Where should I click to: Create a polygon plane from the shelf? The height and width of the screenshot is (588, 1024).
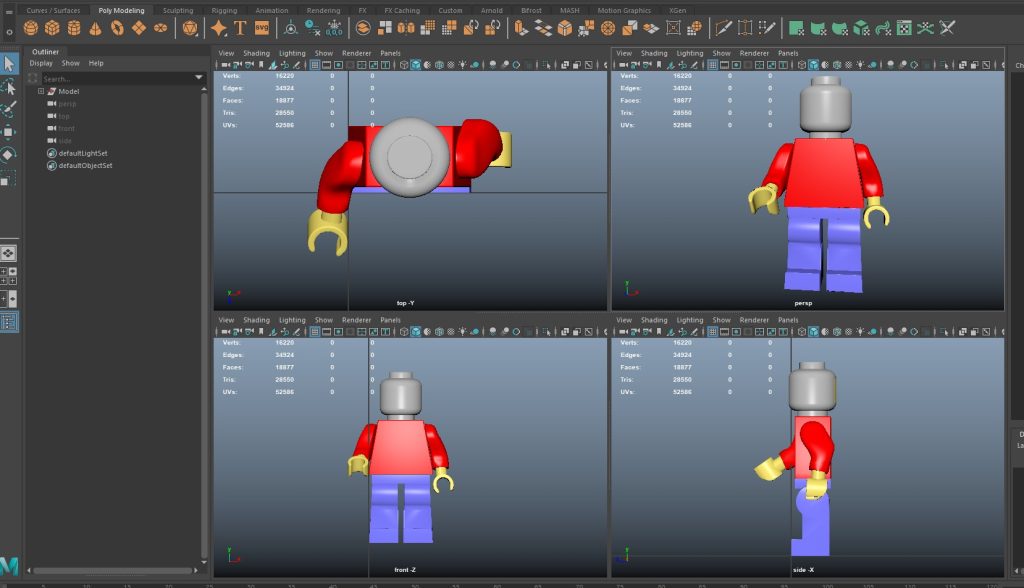[138, 28]
